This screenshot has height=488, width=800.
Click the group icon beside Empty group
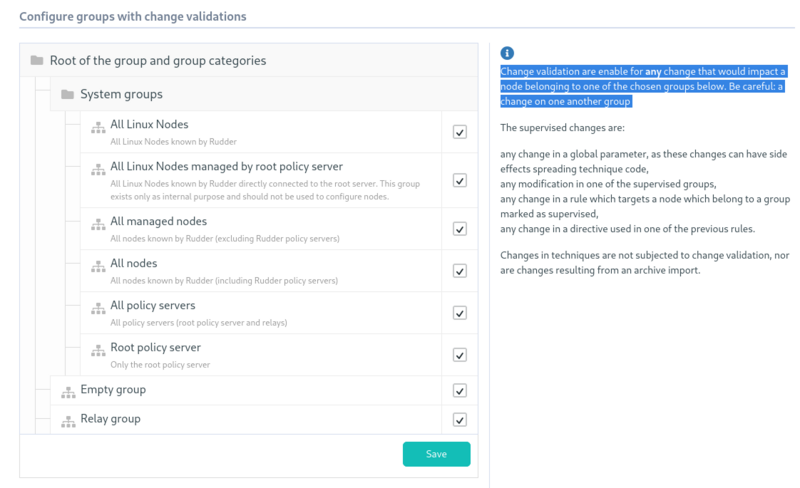(x=68, y=393)
